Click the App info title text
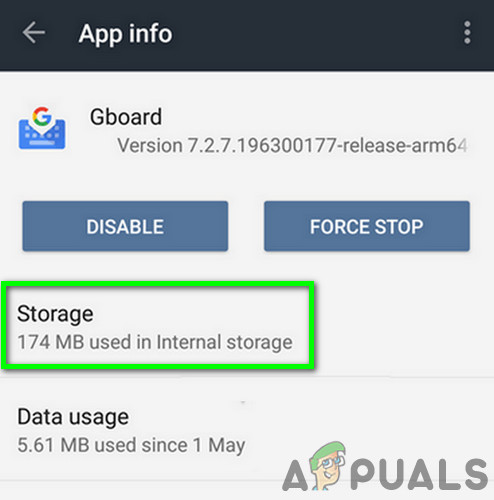The height and width of the screenshot is (500, 494). (x=126, y=34)
